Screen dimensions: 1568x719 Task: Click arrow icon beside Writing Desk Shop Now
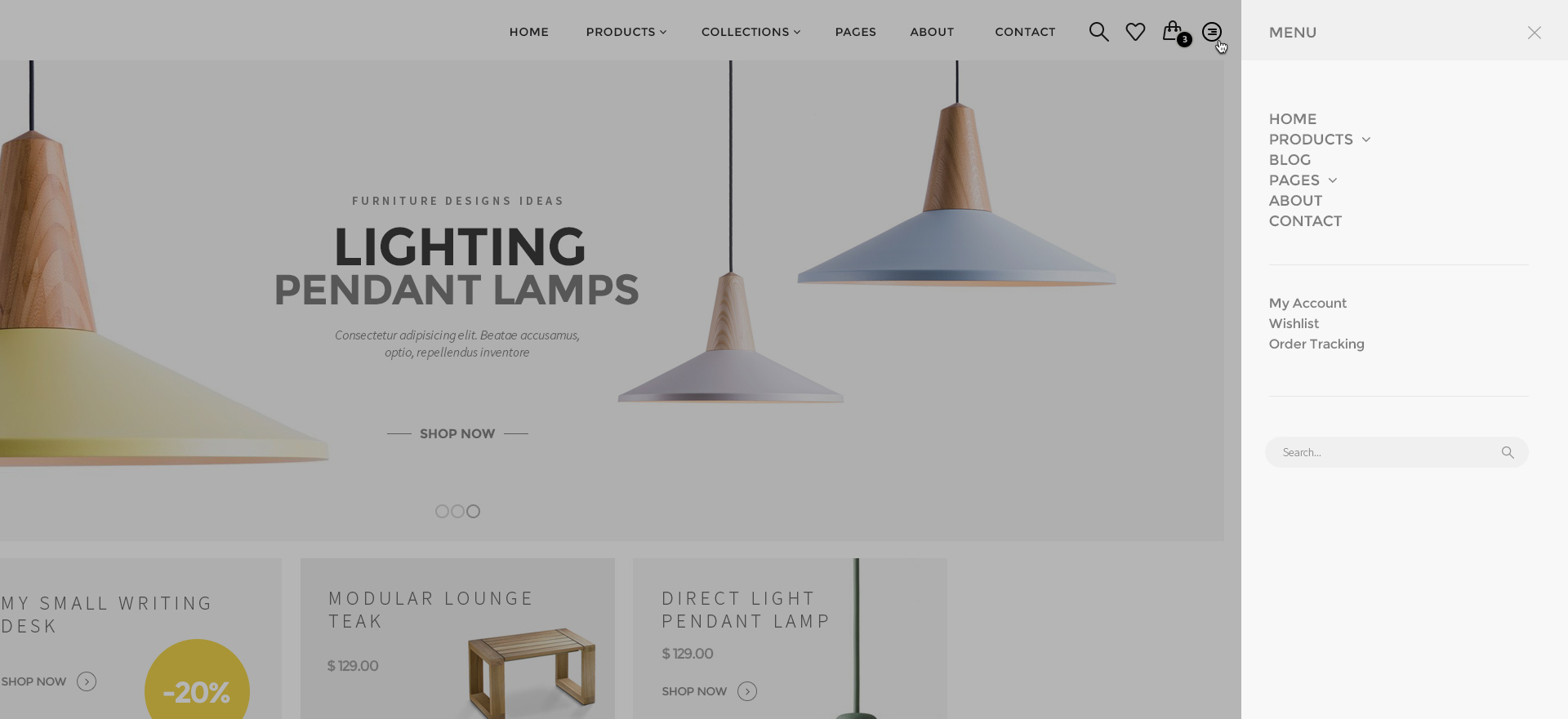(x=87, y=681)
